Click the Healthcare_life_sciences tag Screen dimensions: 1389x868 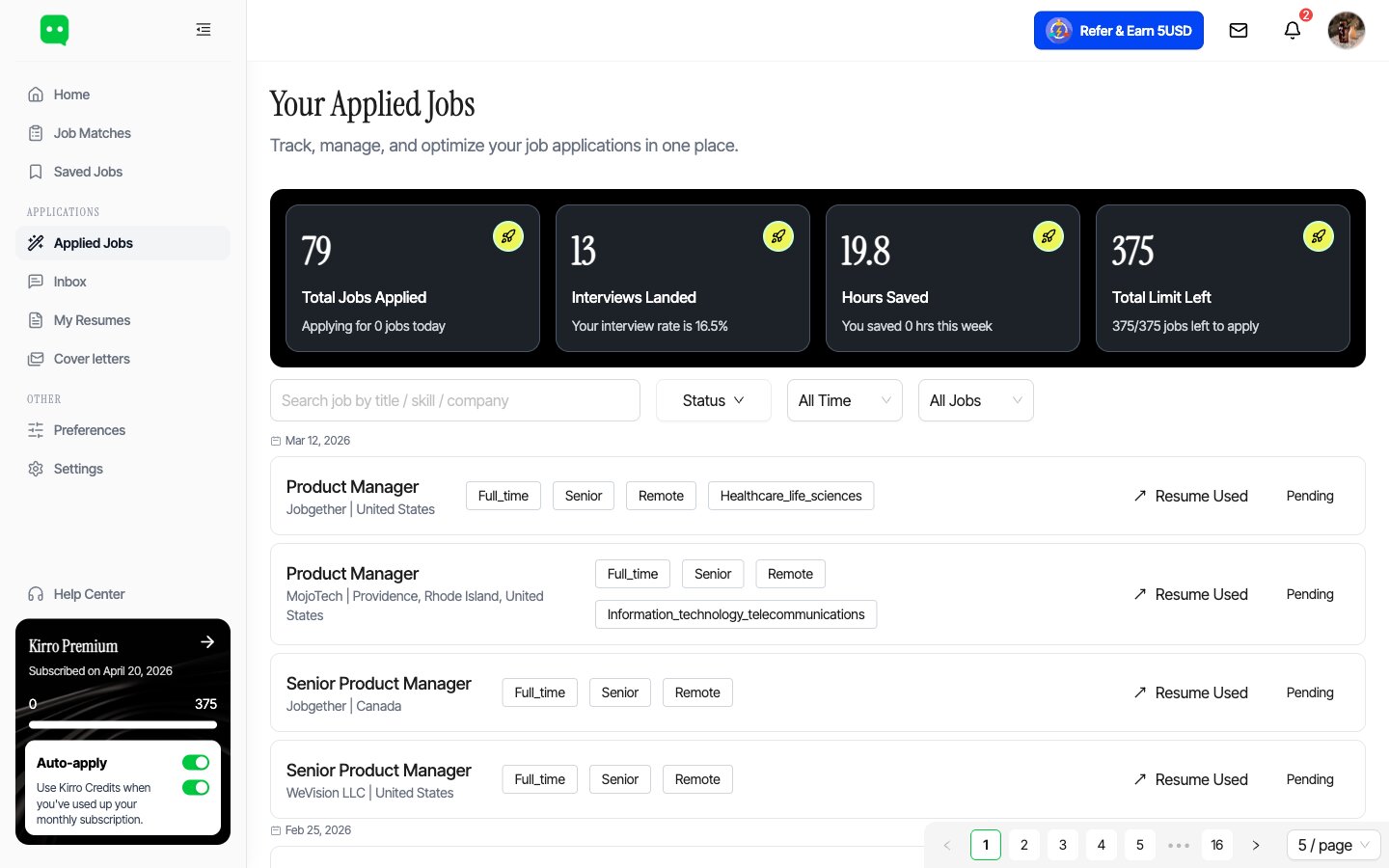[791, 496]
